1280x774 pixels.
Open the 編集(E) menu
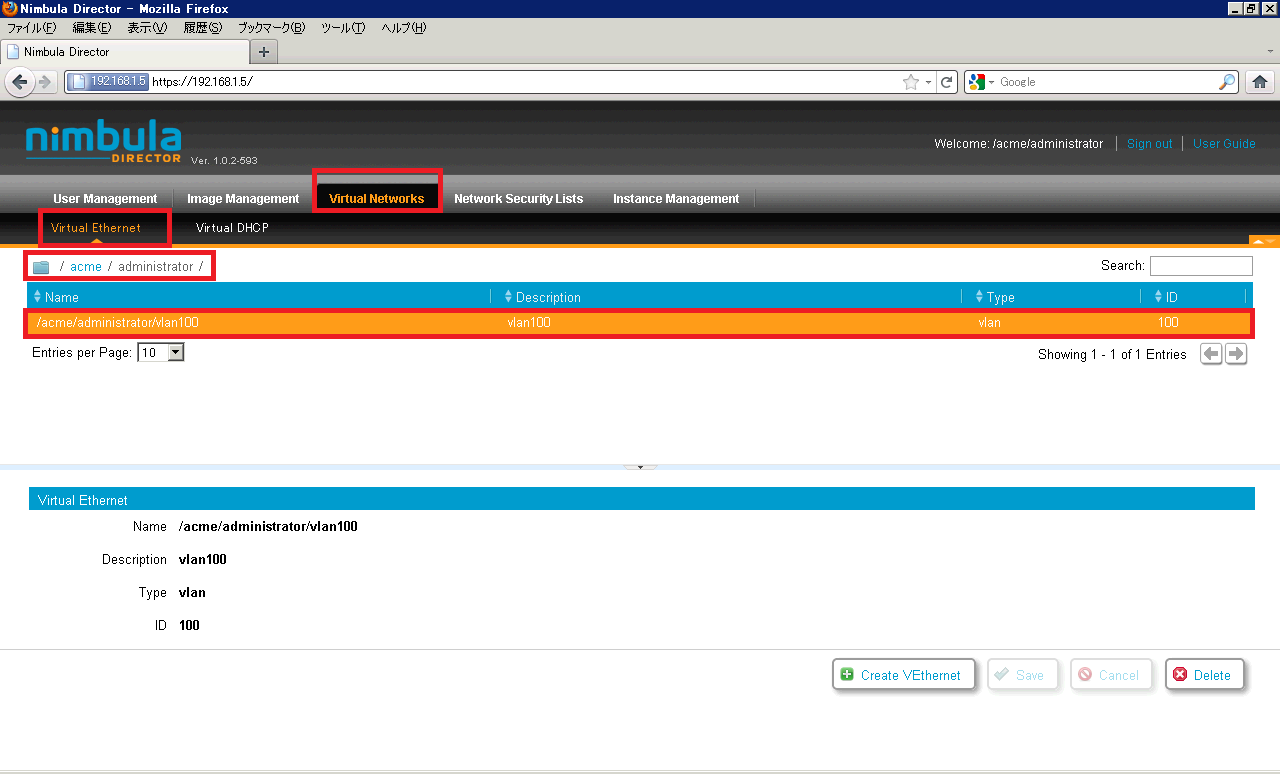pyautogui.click(x=92, y=28)
